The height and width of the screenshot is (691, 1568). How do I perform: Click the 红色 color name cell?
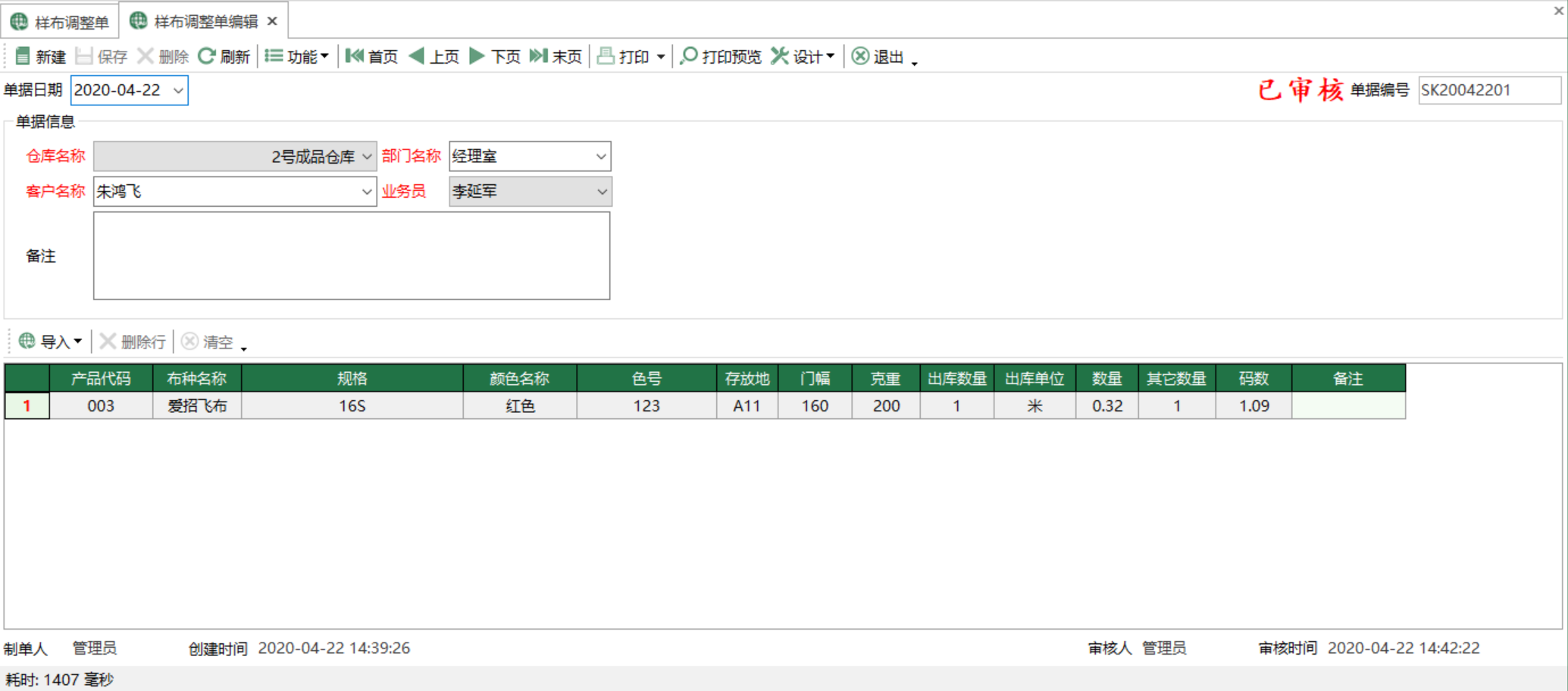pos(520,406)
